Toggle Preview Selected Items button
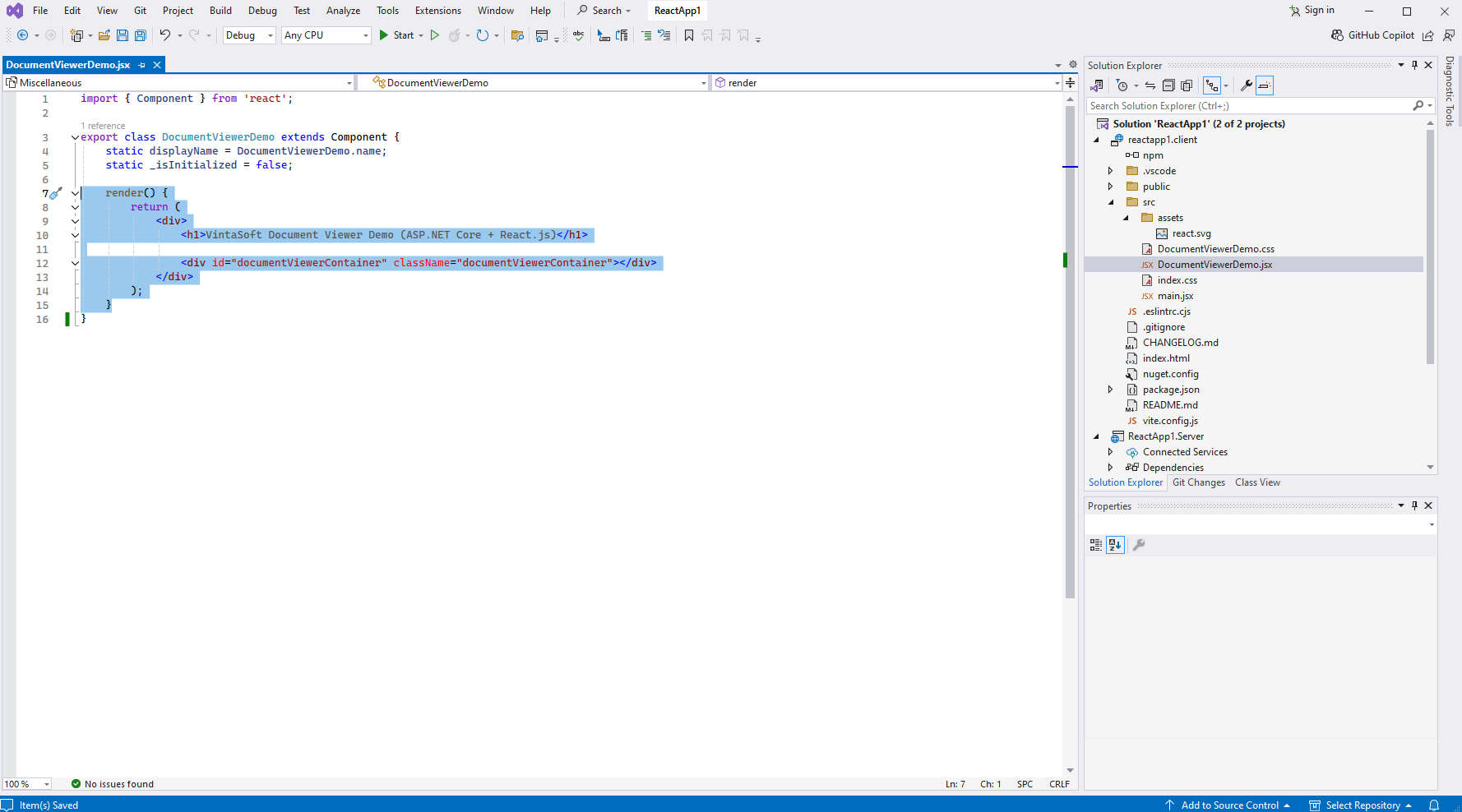 coord(1265,85)
